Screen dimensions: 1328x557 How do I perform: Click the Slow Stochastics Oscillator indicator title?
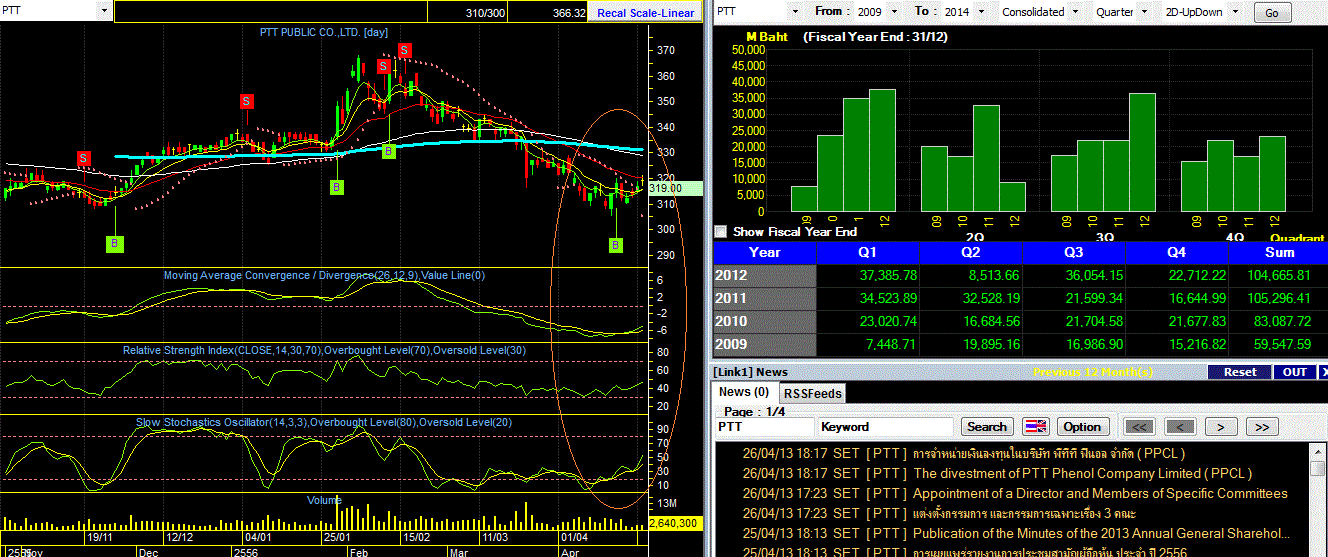(x=324, y=423)
